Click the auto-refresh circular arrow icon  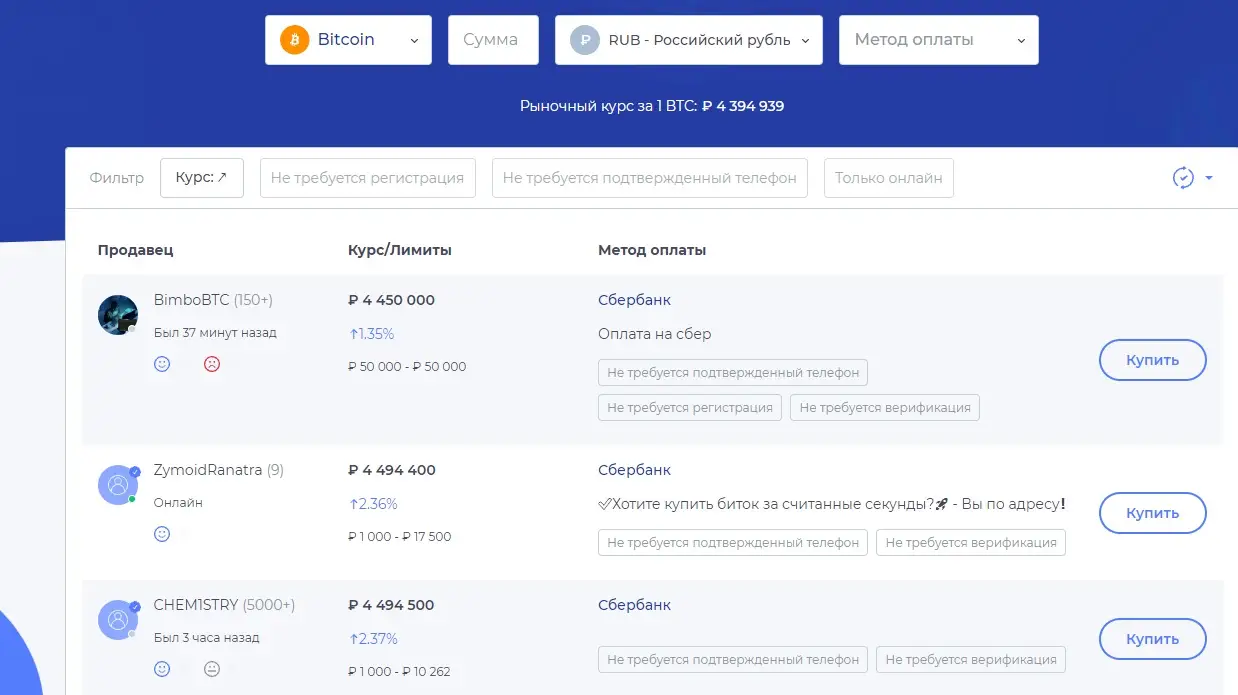pyautogui.click(x=1183, y=178)
